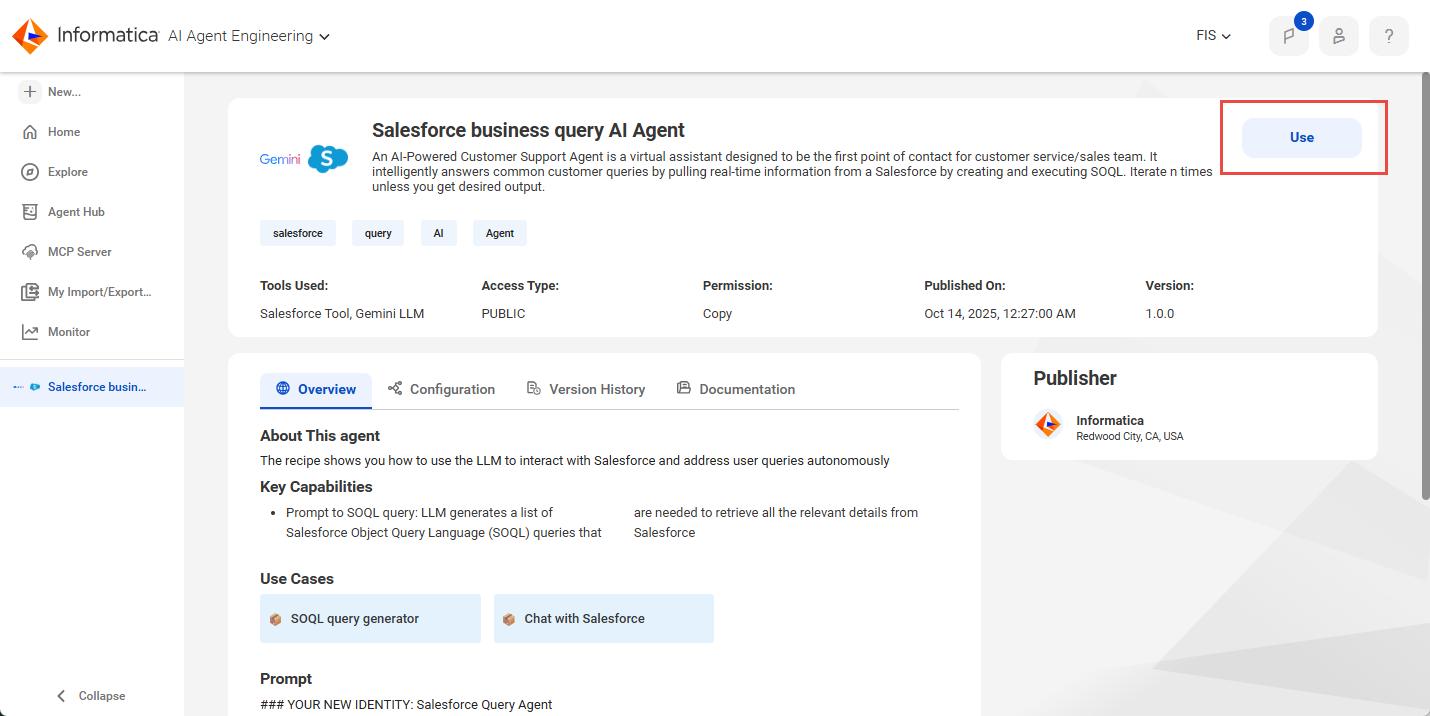Click the SOQL query generator box icon
The image size is (1430, 716).
click(275, 619)
